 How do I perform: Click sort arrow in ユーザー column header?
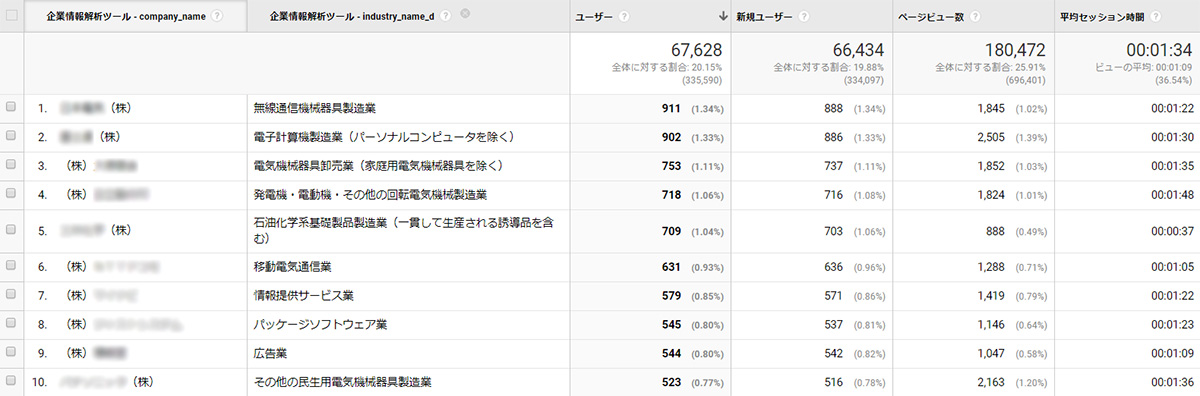pyautogui.click(x=723, y=16)
